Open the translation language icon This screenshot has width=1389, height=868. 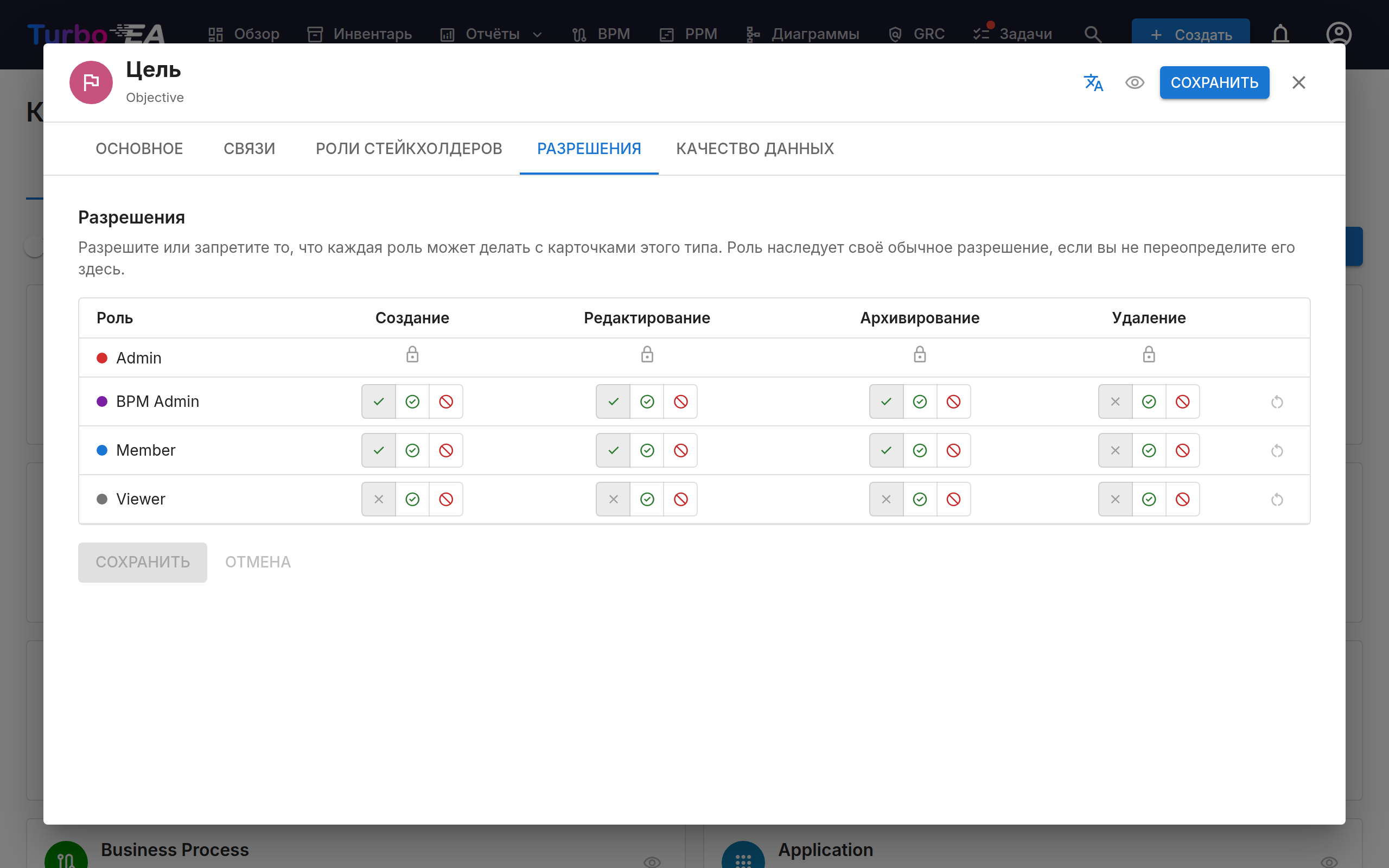[x=1093, y=82]
